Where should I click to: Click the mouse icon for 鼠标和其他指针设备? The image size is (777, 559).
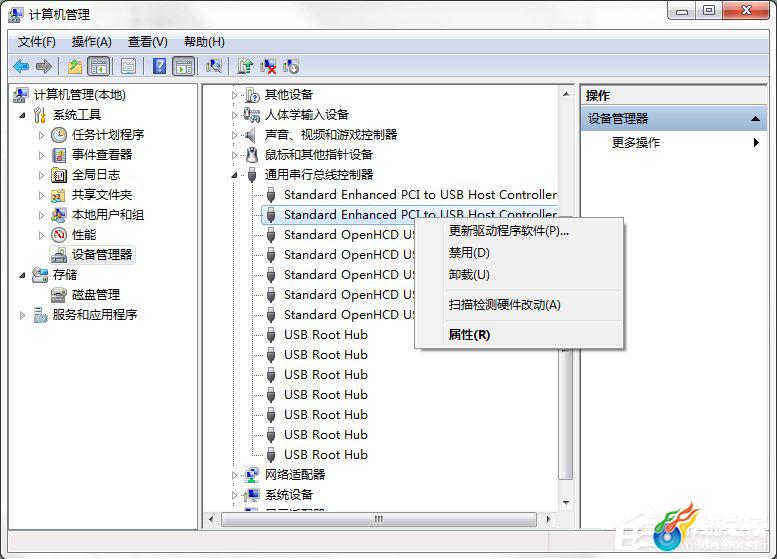coord(252,155)
